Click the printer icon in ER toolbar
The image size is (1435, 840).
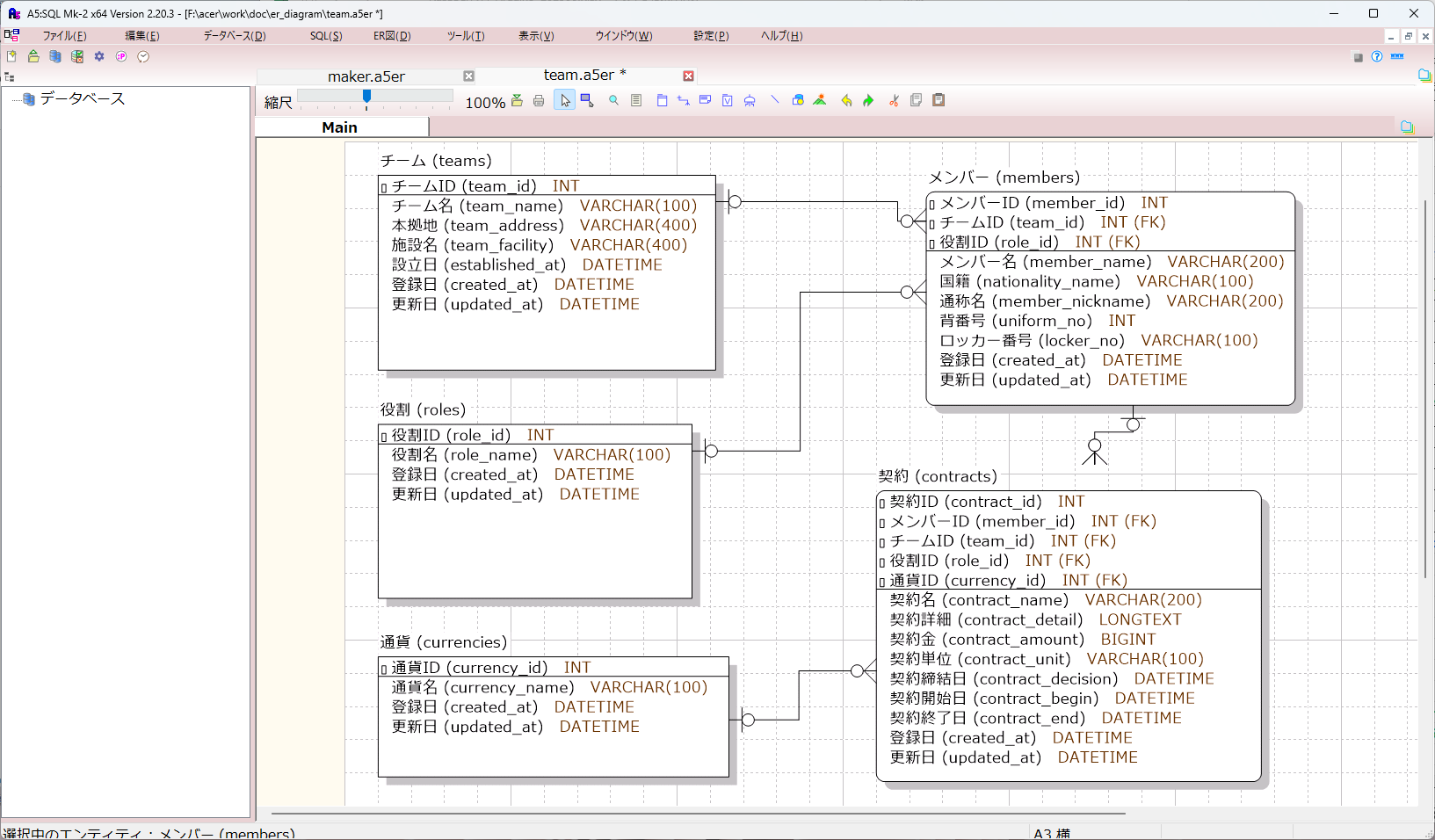tap(539, 101)
